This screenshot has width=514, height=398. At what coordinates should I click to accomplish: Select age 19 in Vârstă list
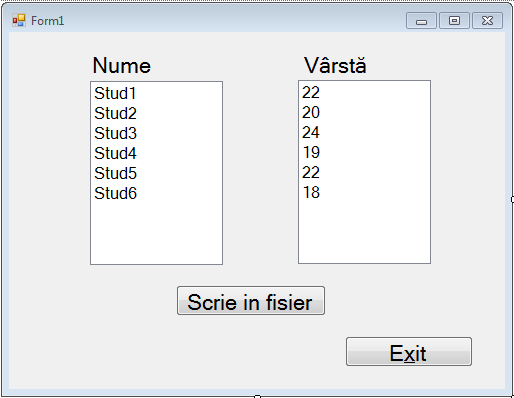(364, 152)
